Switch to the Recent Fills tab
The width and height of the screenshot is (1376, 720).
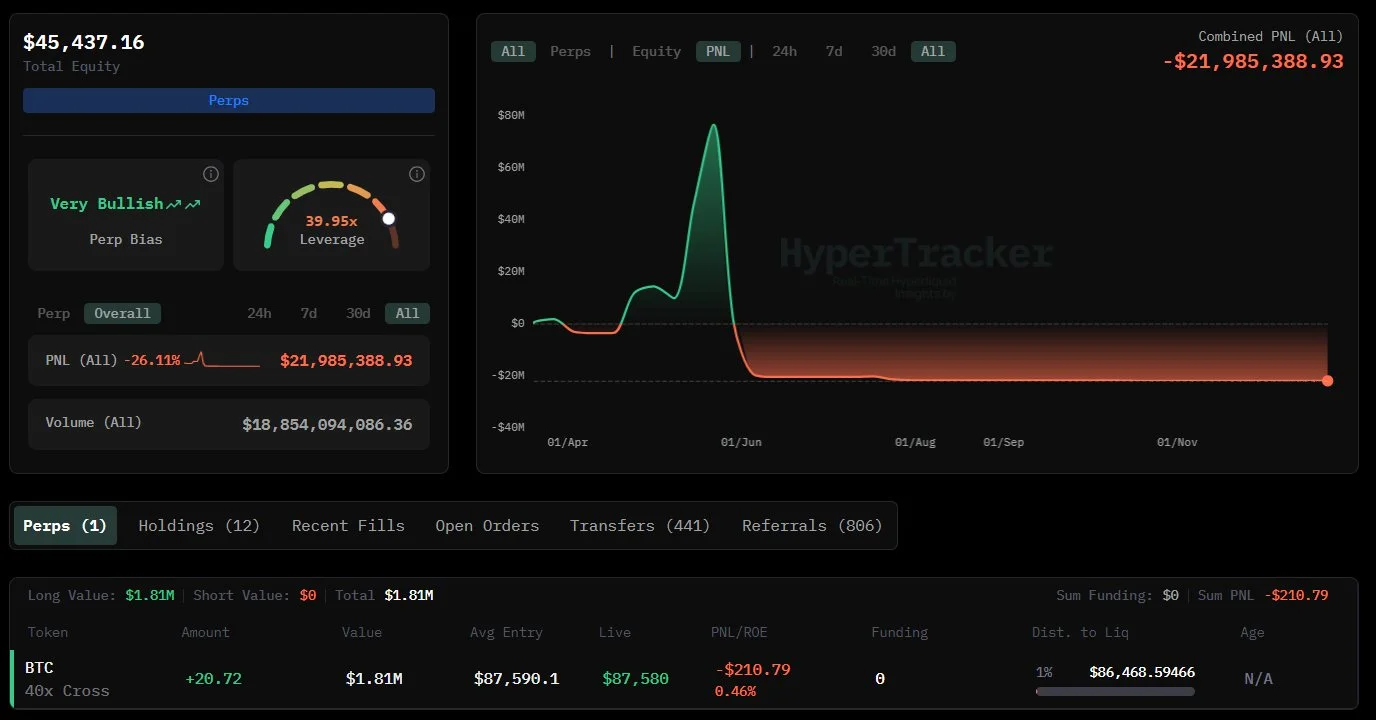click(x=348, y=526)
